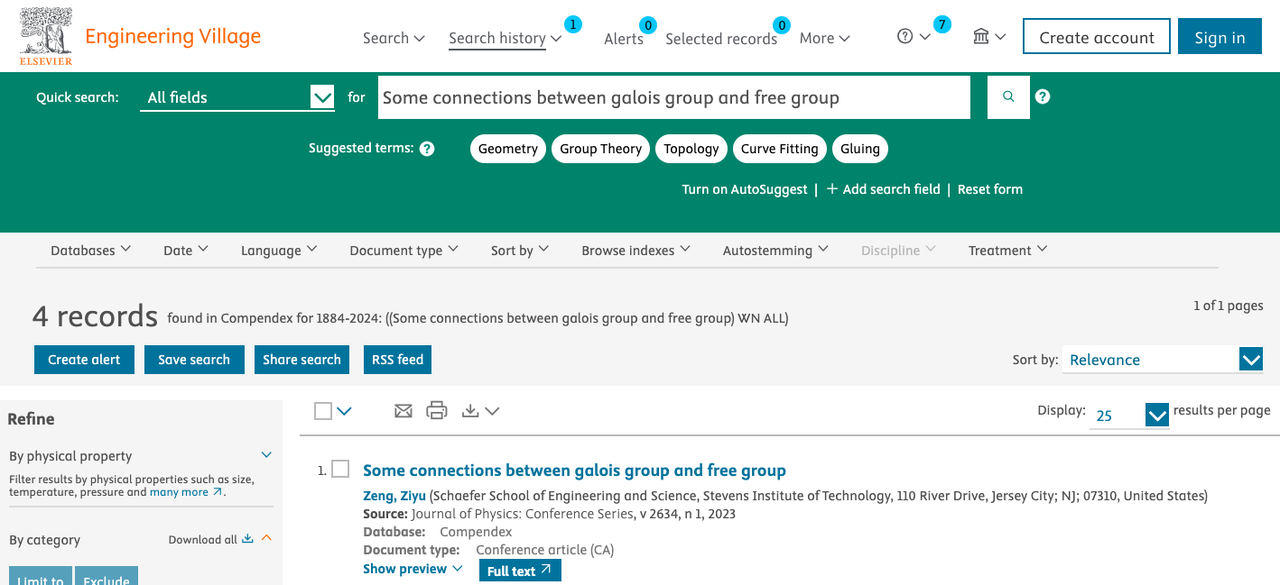Select the Group Theory suggested term
The width and height of the screenshot is (1280, 585).
coord(600,149)
